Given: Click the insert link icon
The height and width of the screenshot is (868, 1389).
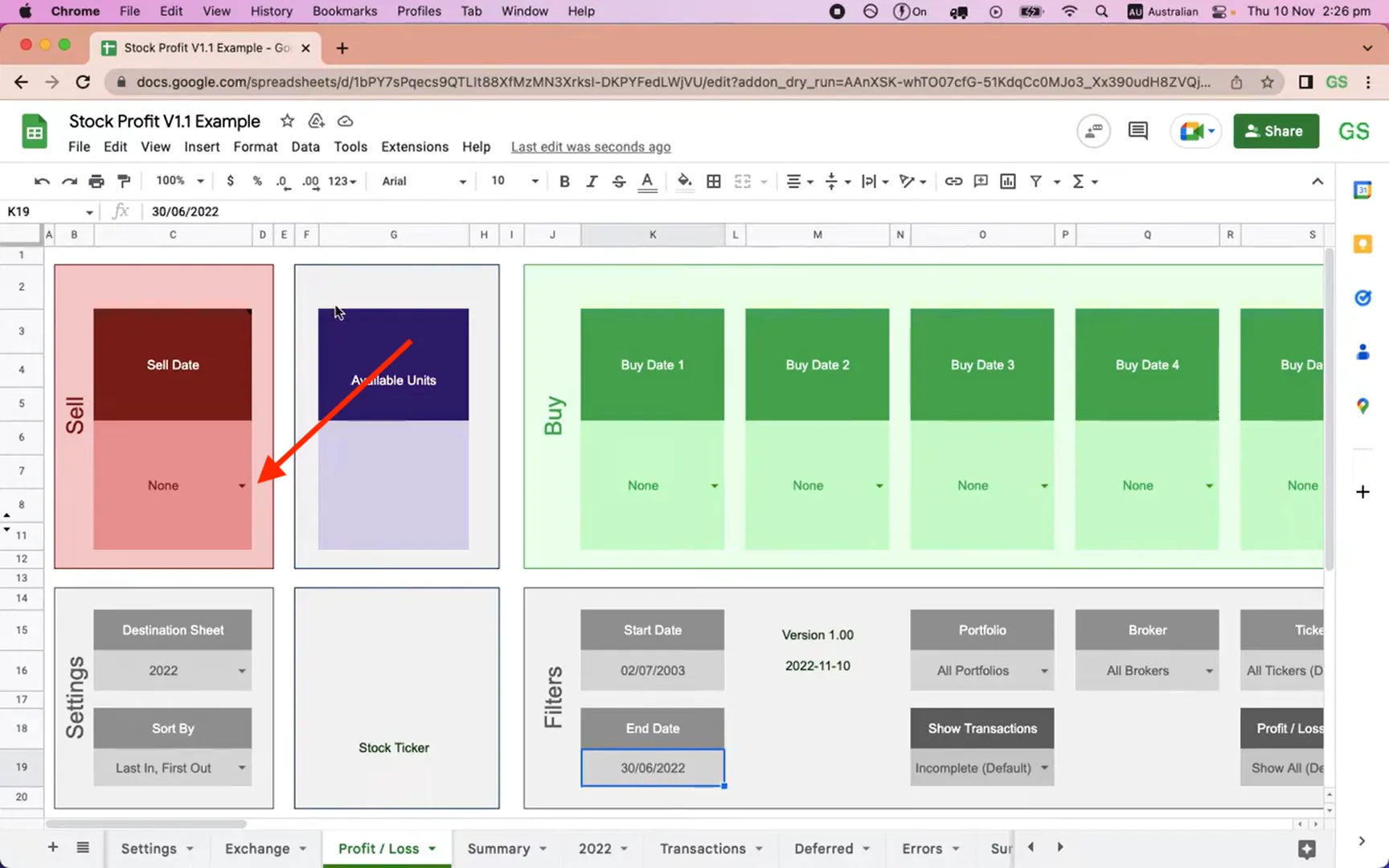Looking at the screenshot, I should click(x=953, y=181).
